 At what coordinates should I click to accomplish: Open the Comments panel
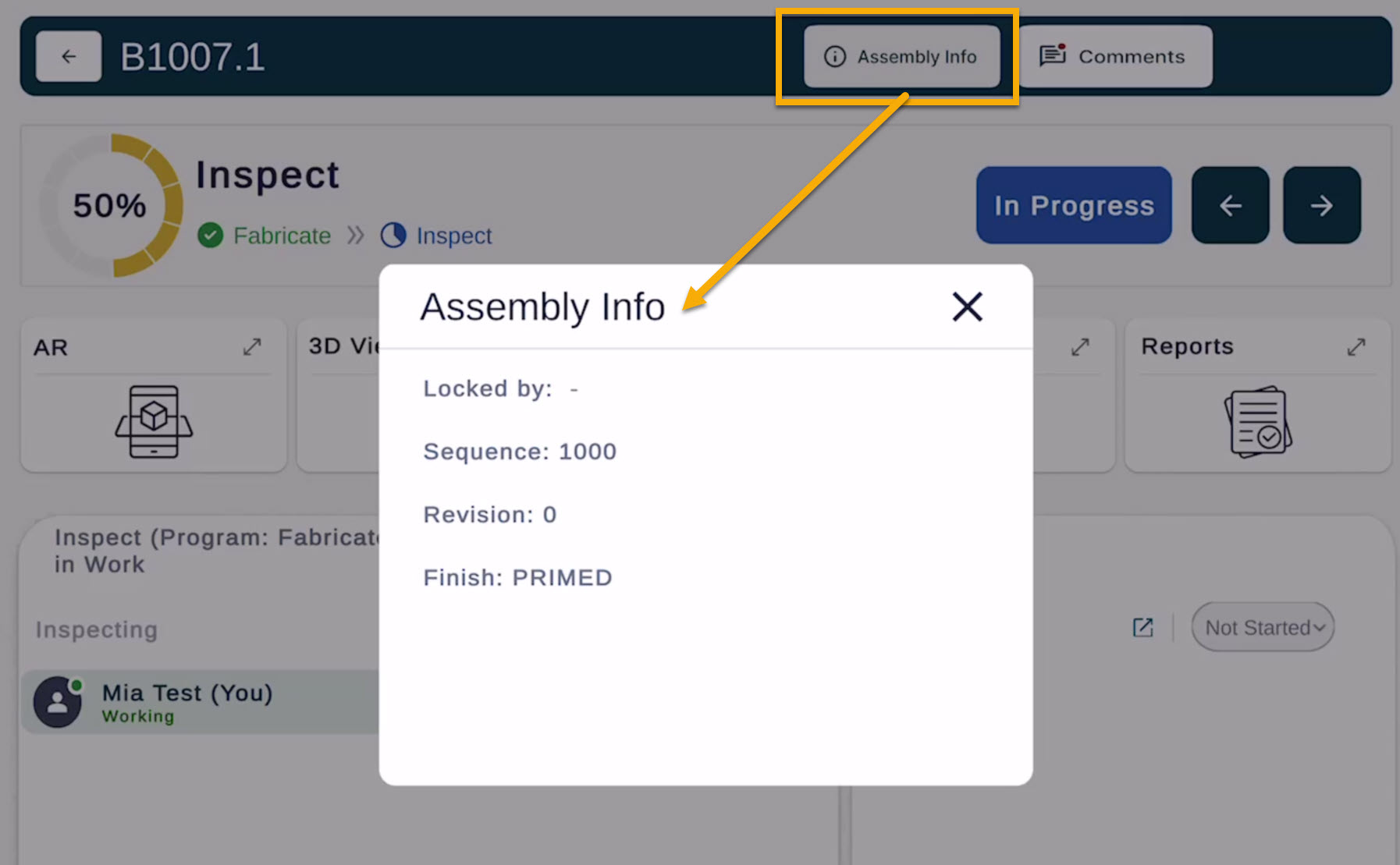[x=1114, y=56]
